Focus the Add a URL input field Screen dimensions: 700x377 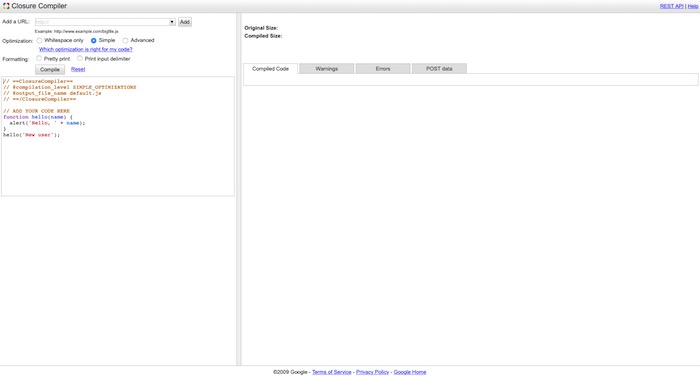102,22
